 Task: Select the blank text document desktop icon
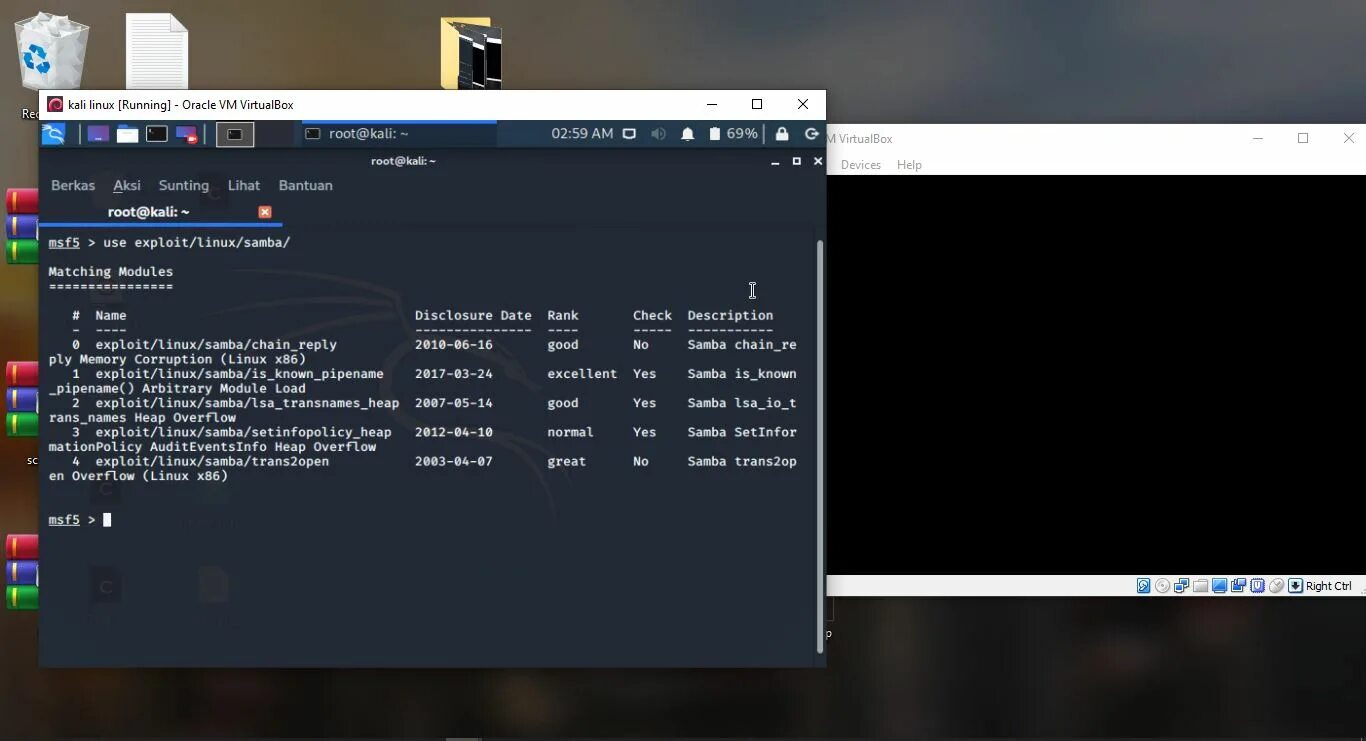pos(157,51)
